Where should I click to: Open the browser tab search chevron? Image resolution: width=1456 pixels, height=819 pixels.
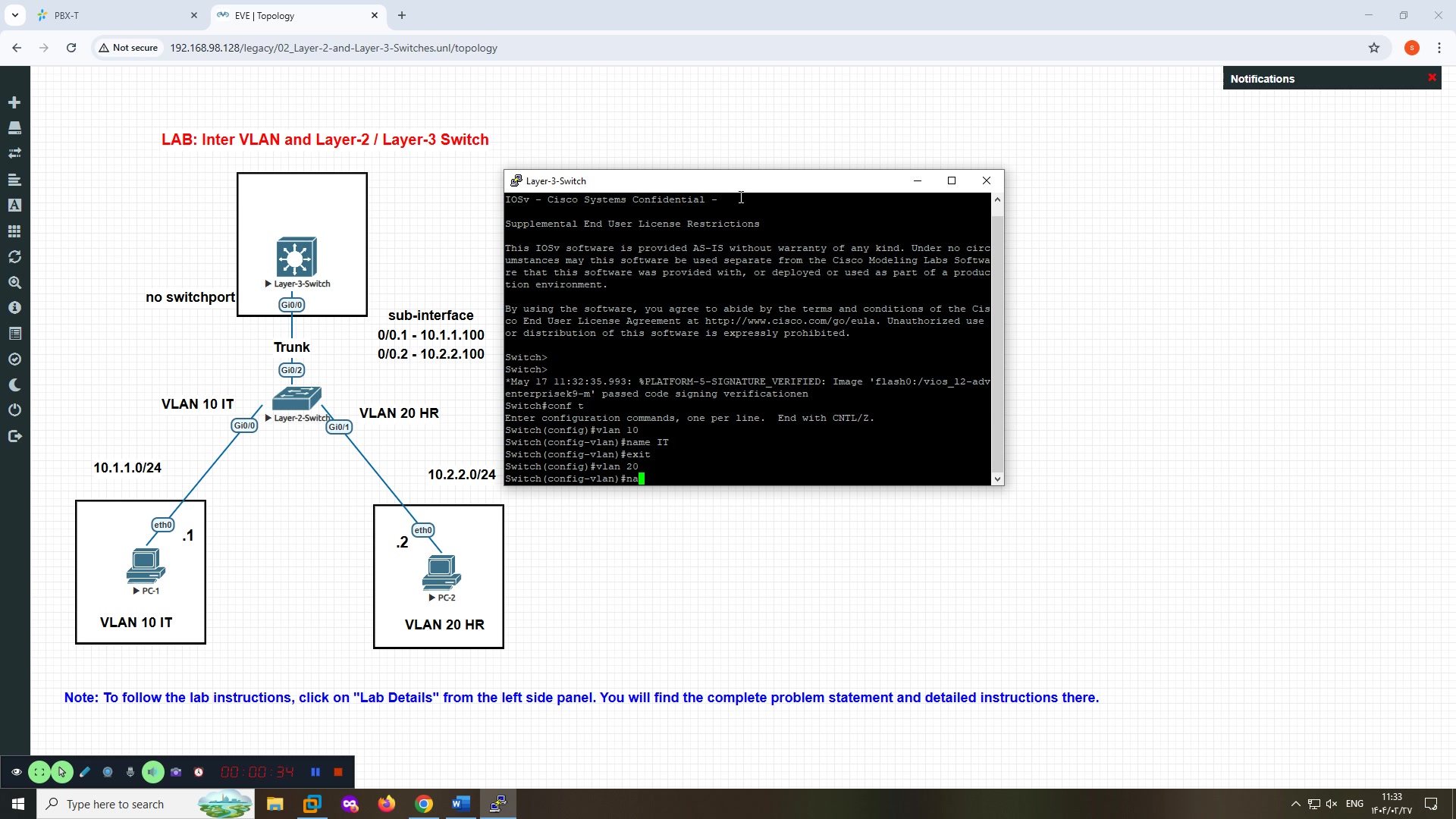click(14, 14)
